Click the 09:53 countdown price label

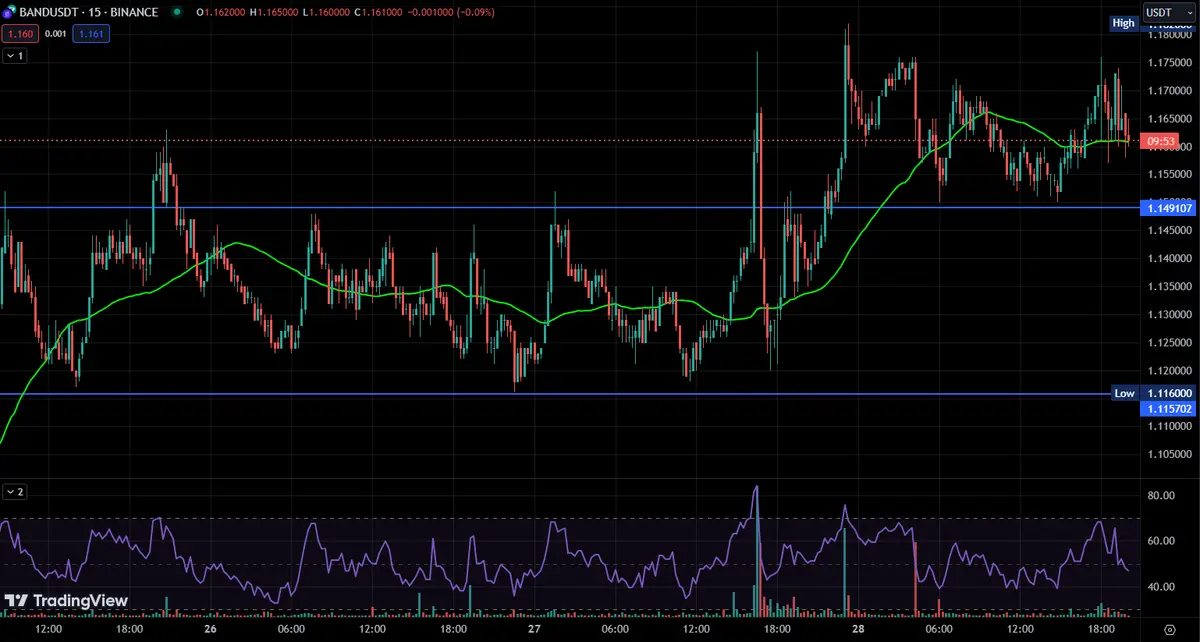1161,141
